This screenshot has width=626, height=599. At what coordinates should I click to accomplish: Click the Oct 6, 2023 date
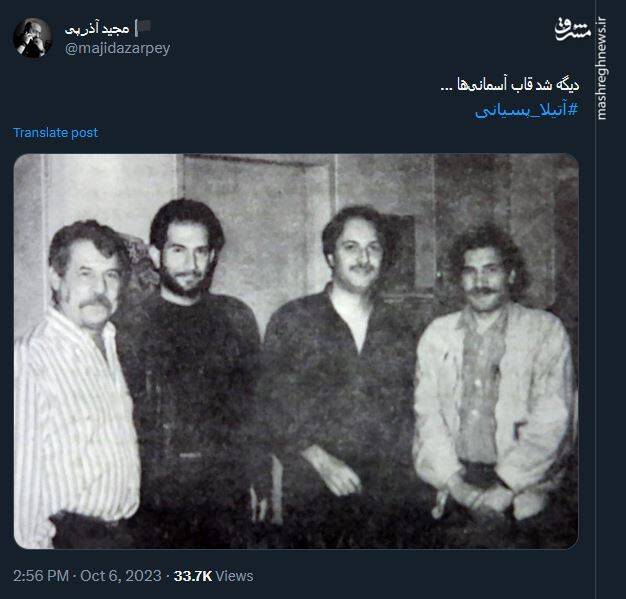pyautogui.click(x=121, y=576)
